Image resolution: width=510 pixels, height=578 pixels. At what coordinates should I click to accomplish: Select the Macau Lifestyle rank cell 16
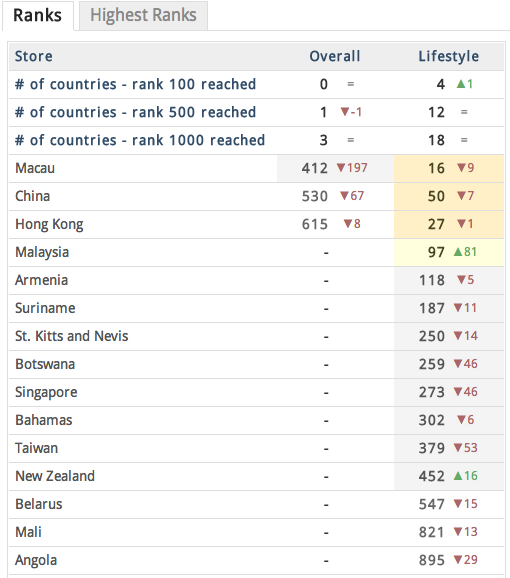[x=449, y=168]
